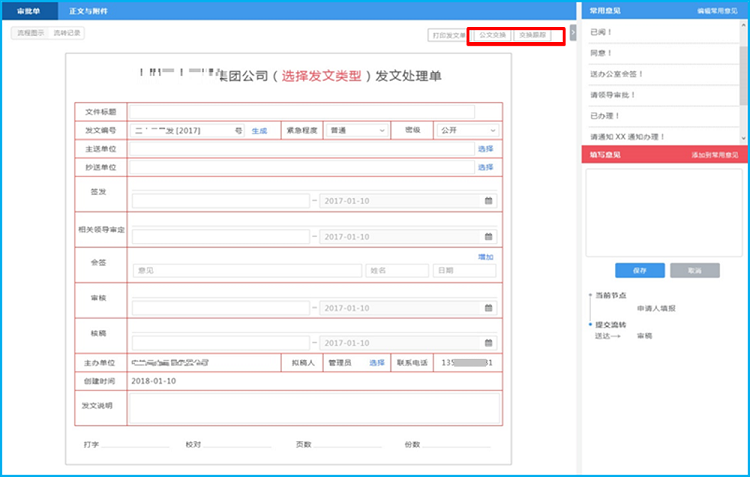Select the 审批单 tab
The width and height of the screenshot is (750, 477).
coord(28,10)
